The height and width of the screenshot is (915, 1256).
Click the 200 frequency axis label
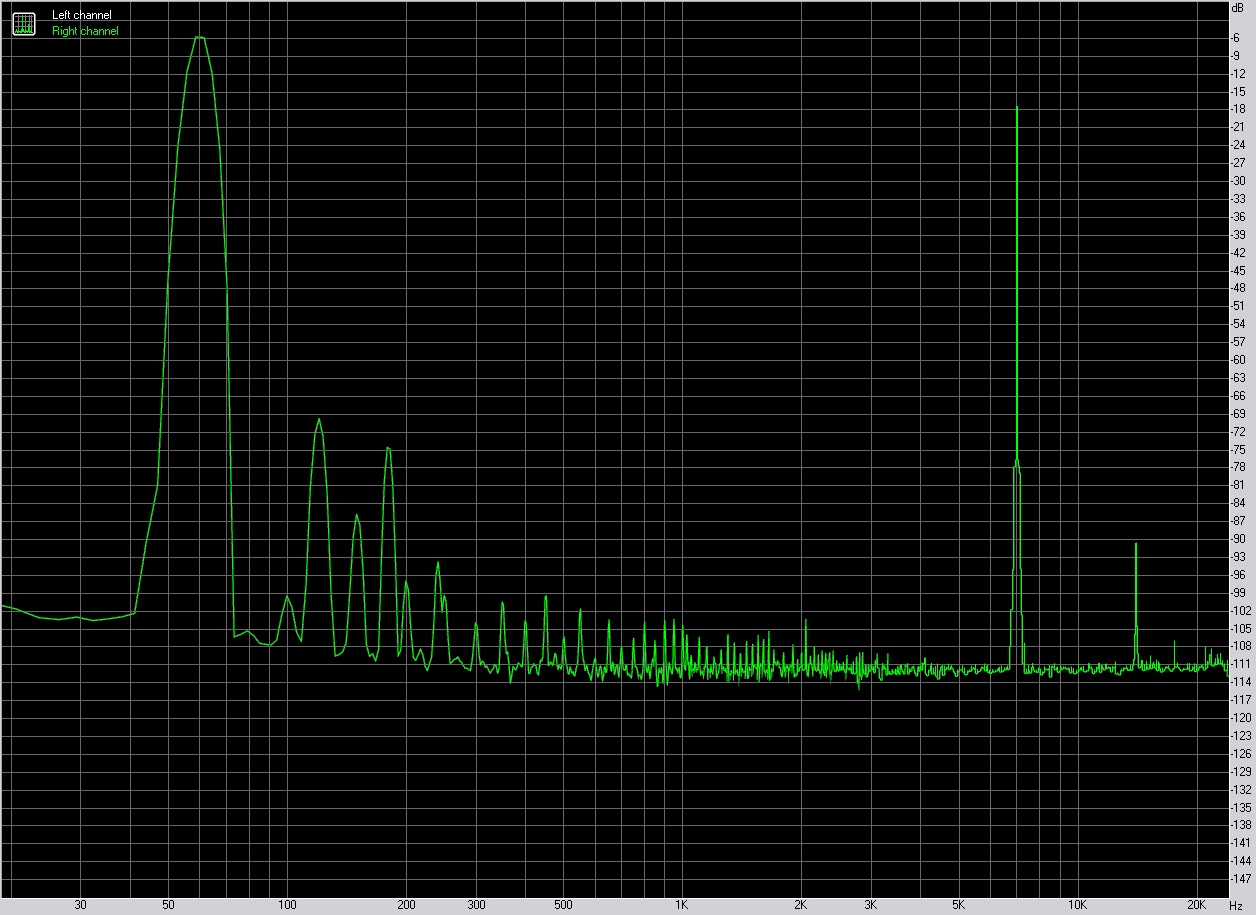[406, 905]
